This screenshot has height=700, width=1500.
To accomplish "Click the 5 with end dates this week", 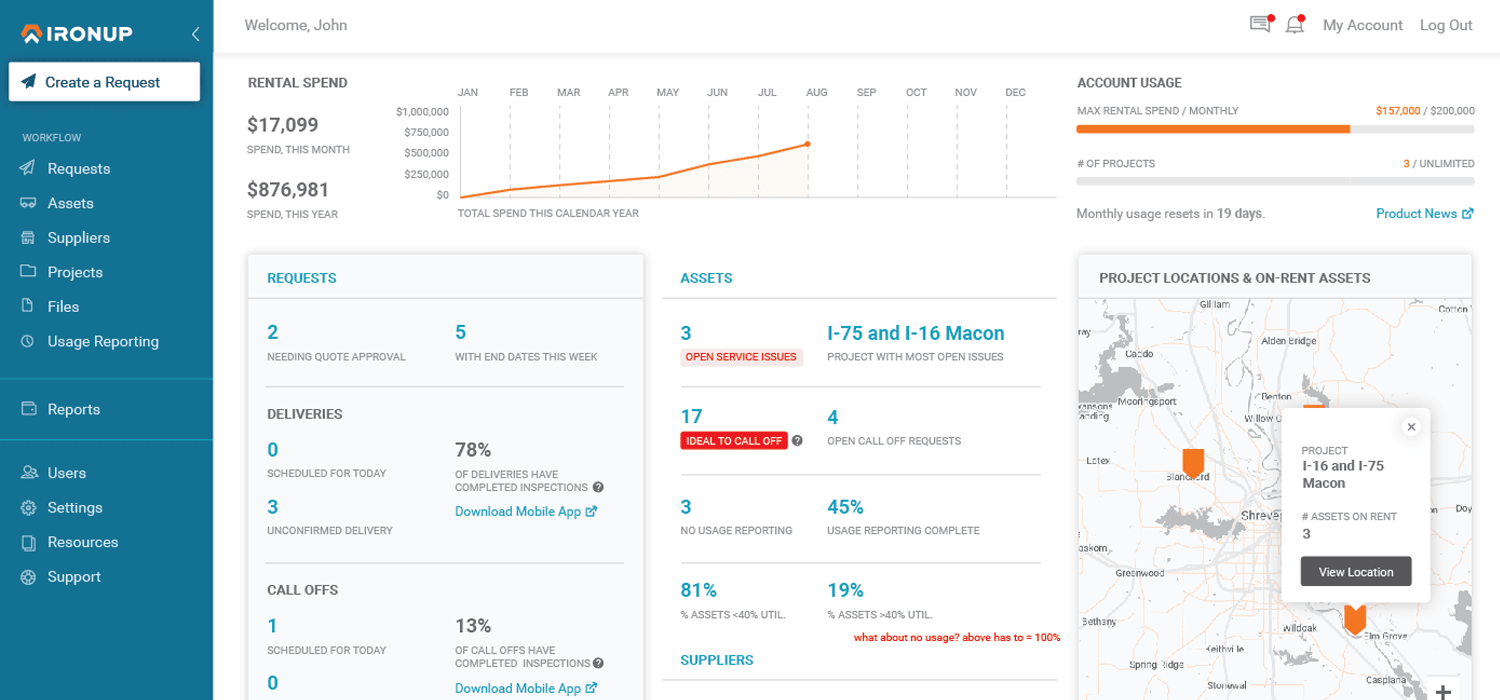I will (460, 332).
